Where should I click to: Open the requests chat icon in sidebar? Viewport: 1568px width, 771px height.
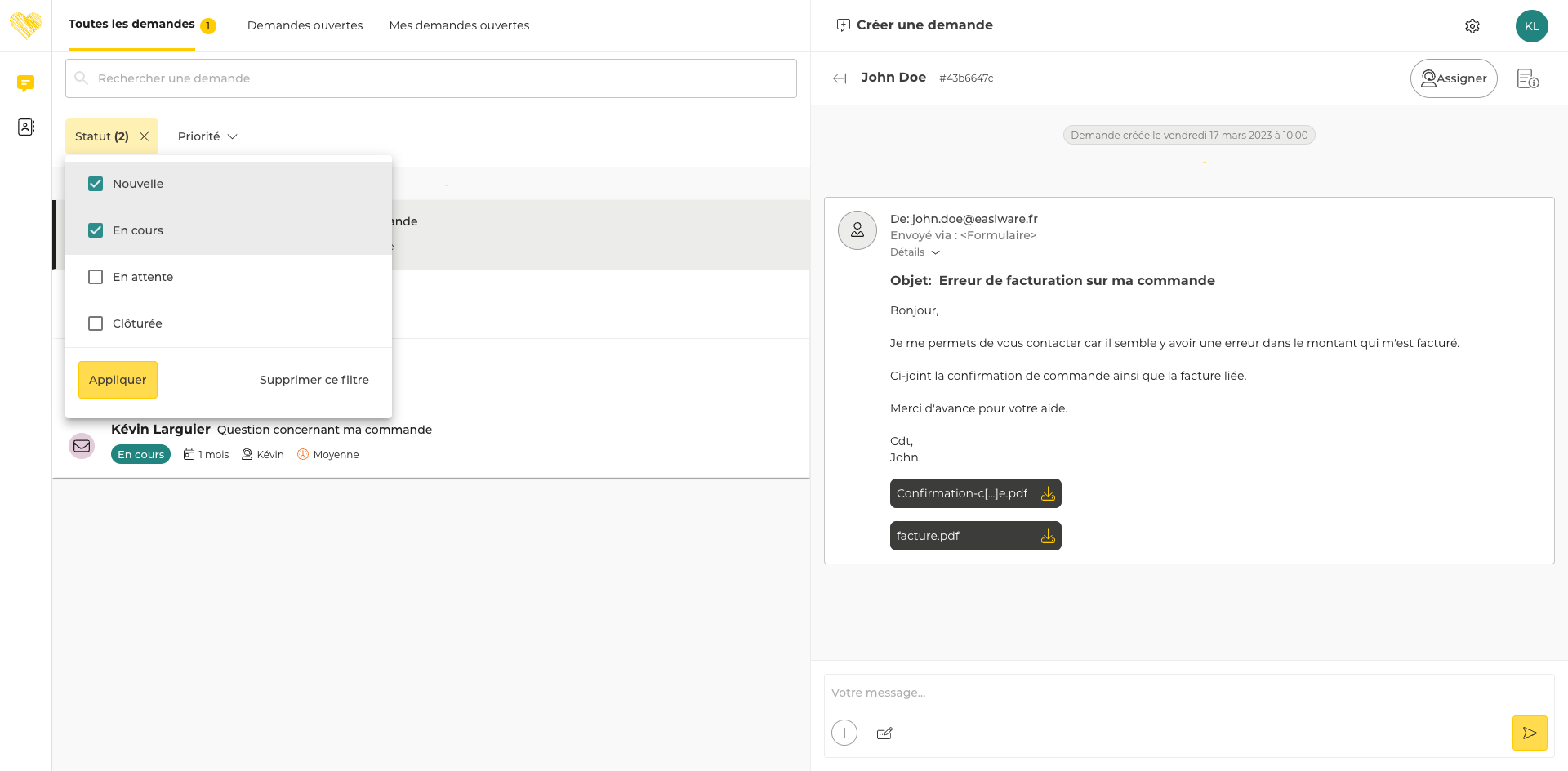pos(25,82)
